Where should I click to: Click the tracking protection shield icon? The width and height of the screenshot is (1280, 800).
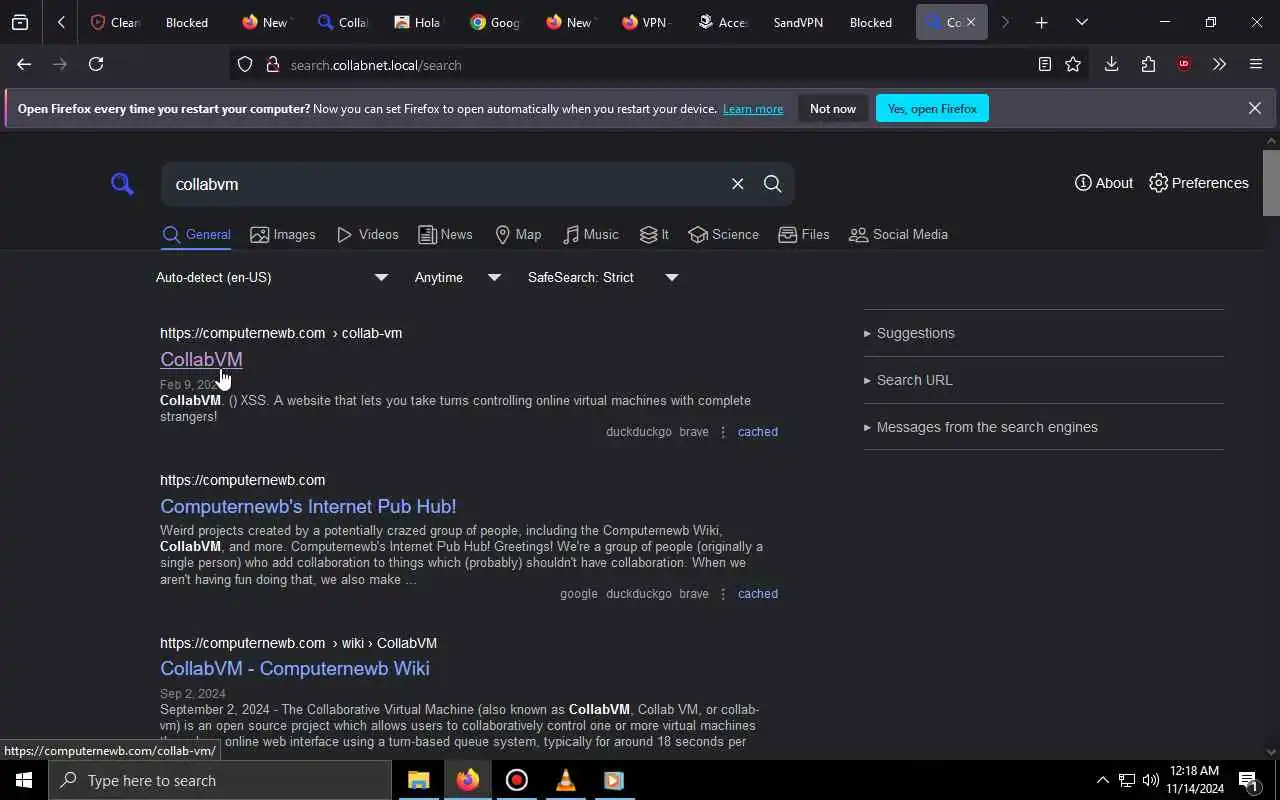point(245,64)
